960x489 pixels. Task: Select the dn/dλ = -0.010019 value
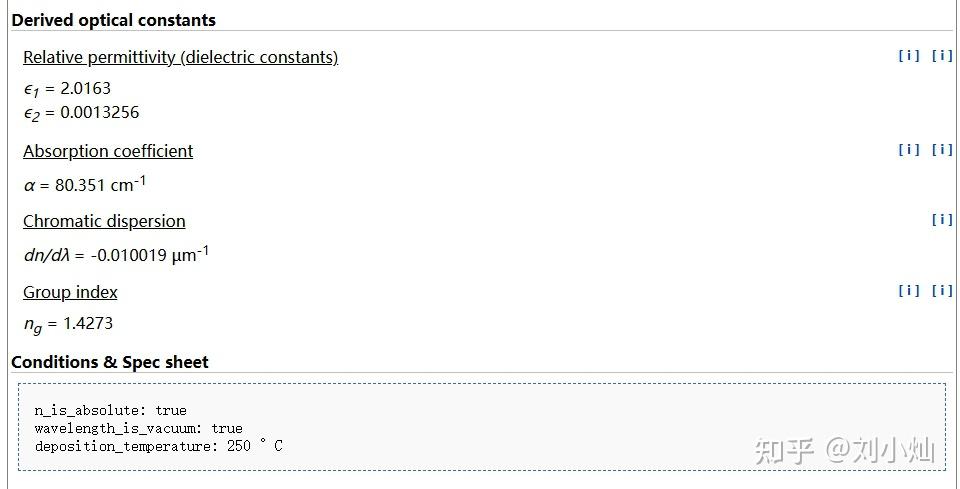(116, 254)
